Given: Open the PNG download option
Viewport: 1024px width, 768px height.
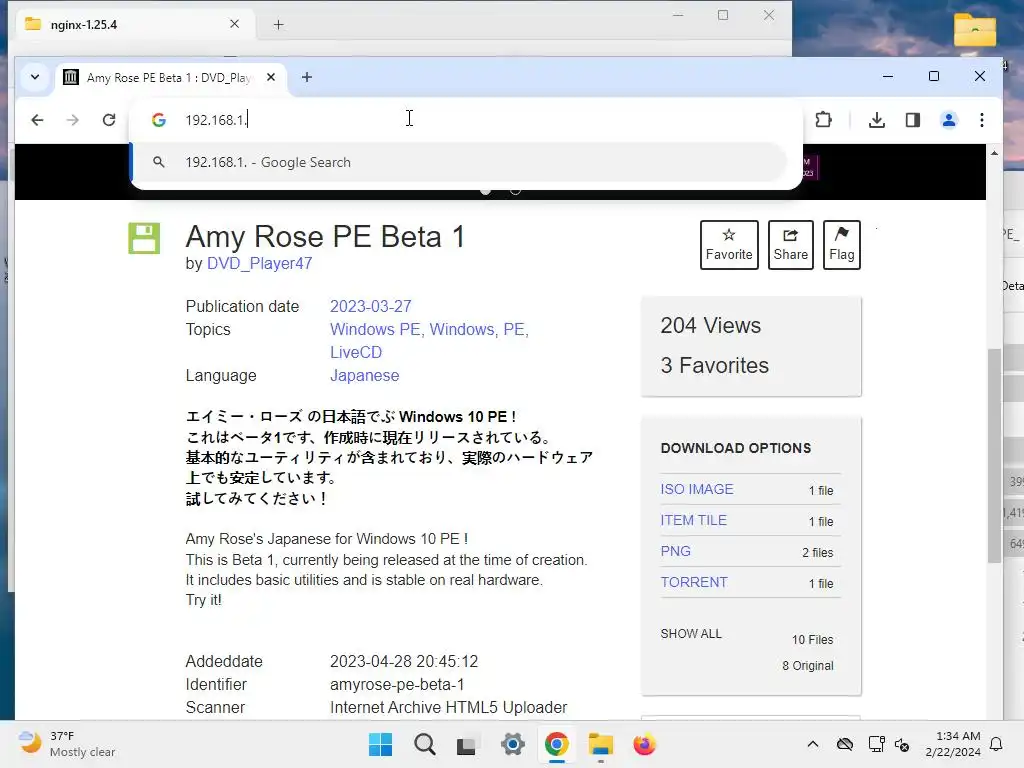Looking at the screenshot, I should coord(675,551).
